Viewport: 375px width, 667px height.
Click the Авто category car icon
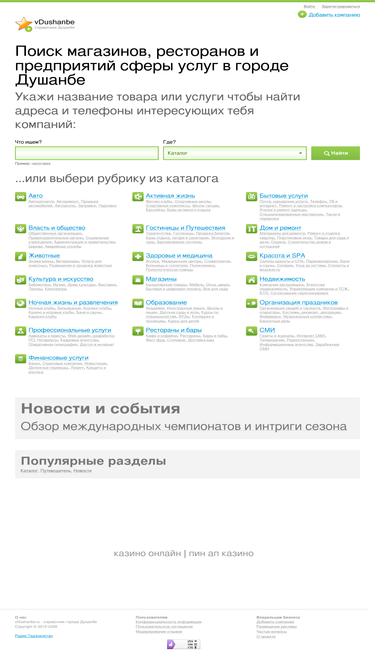[x=20, y=196]
